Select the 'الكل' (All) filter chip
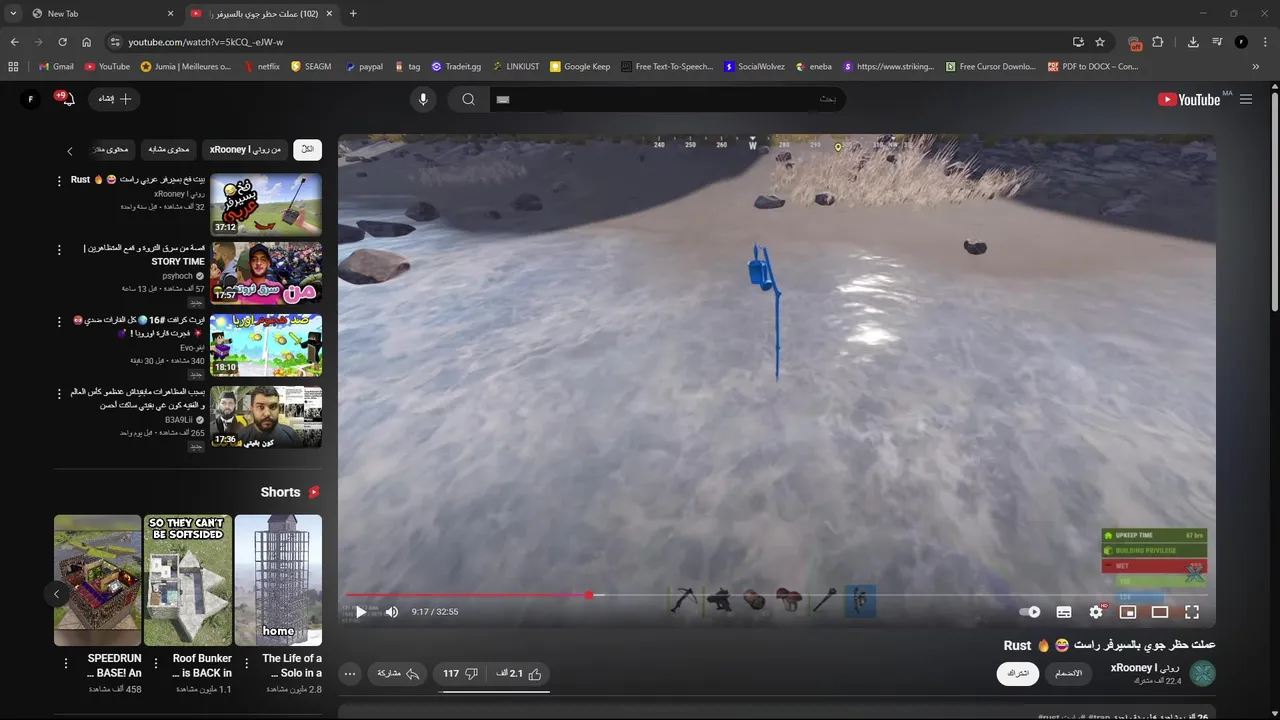1280x720 pixels. tap(308, 150)
